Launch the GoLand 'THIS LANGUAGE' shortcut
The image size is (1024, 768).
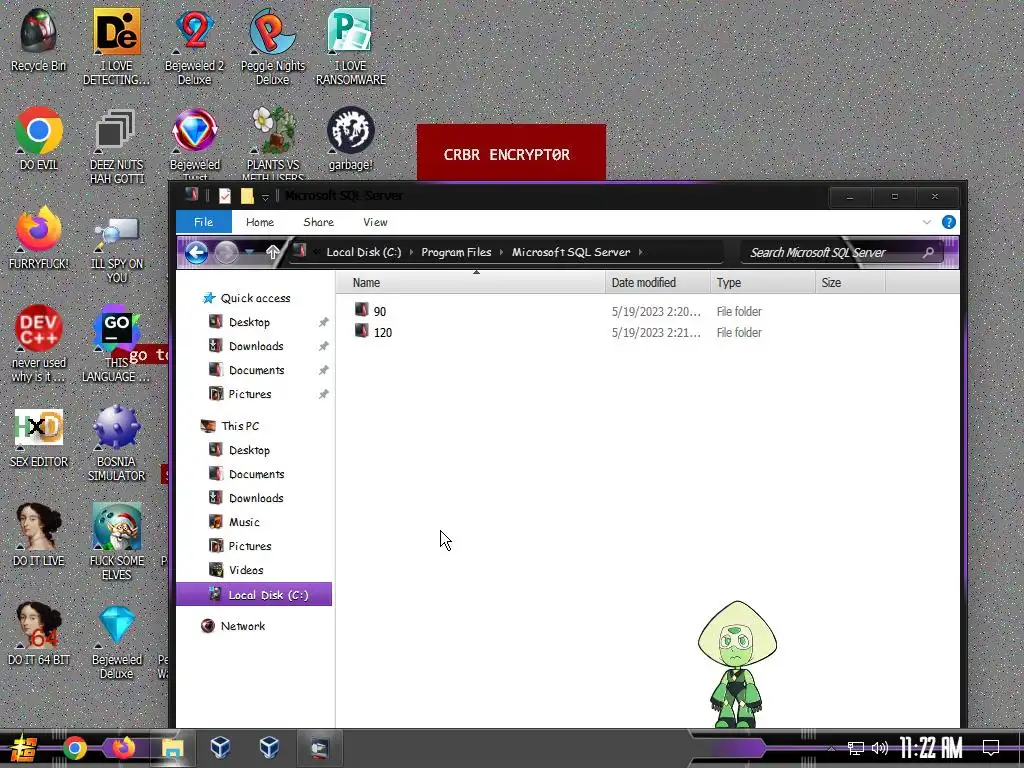(x=116, y=344)
